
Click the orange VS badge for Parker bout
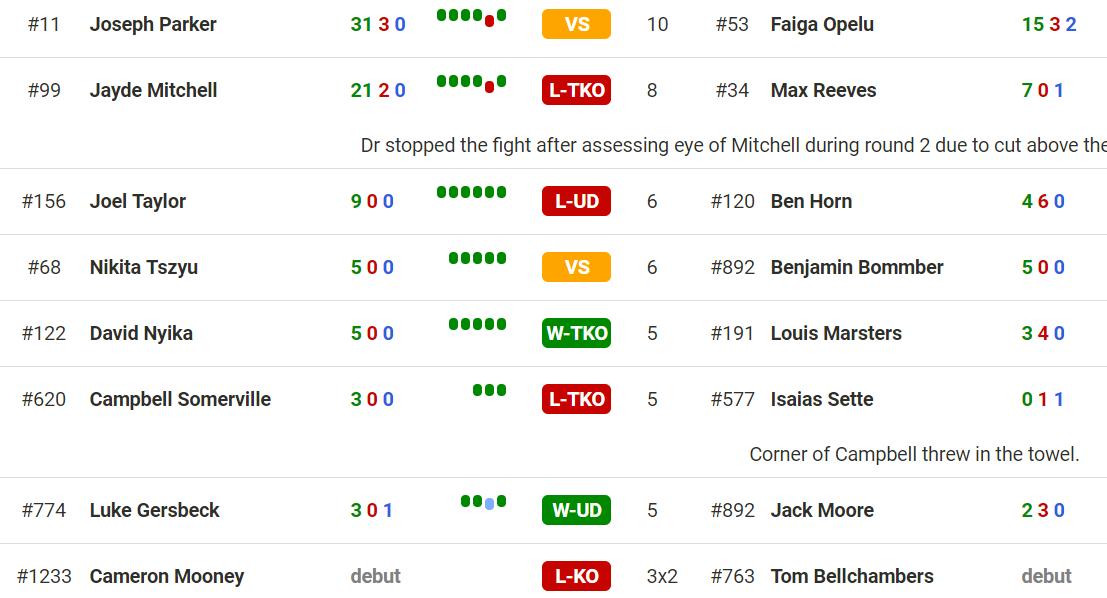(x=576, y=24)
